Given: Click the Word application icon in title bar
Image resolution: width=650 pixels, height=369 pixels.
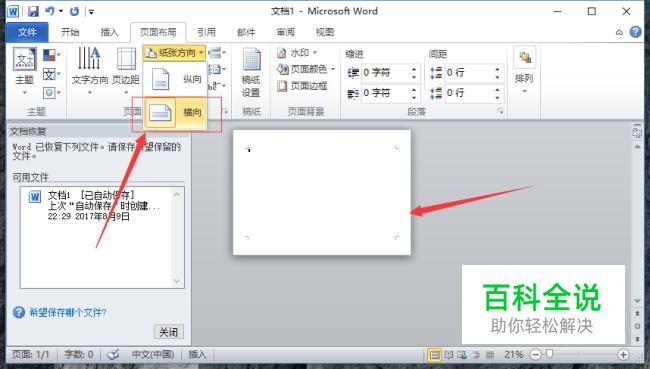Looking at the screenshot, I should pyautogui.click(x=13, y=11).
